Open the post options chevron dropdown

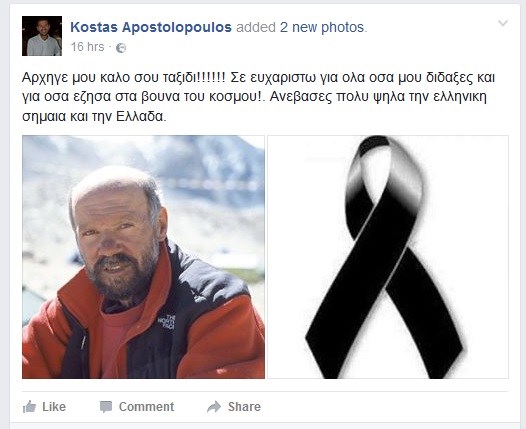(503, 23)
